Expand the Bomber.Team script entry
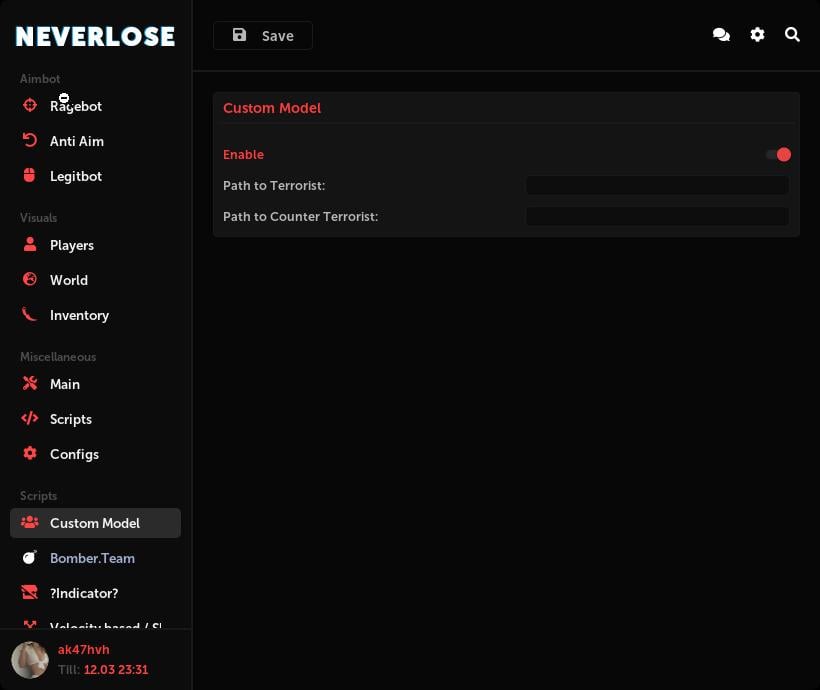 (92, 558)
